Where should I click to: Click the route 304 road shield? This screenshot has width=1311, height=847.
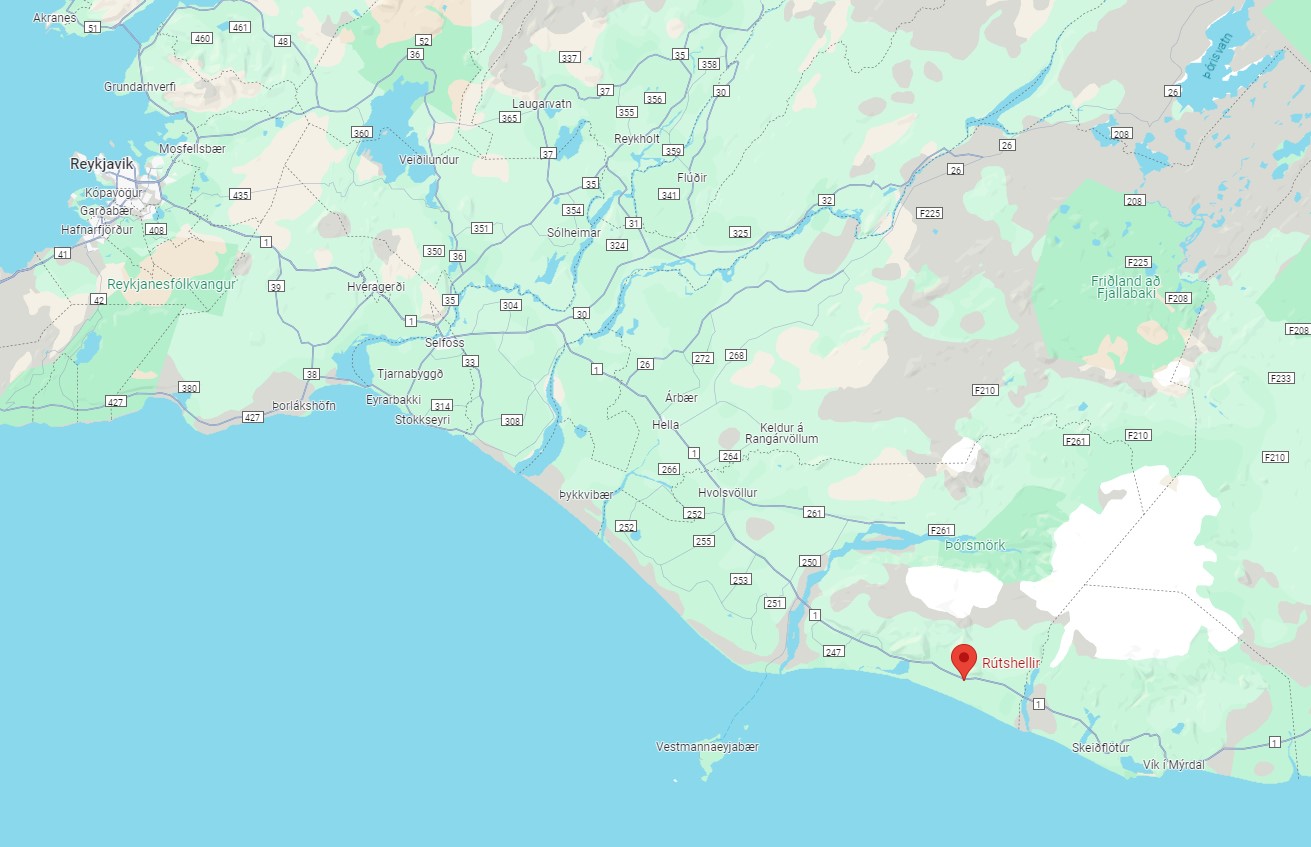tap(511, 305)
